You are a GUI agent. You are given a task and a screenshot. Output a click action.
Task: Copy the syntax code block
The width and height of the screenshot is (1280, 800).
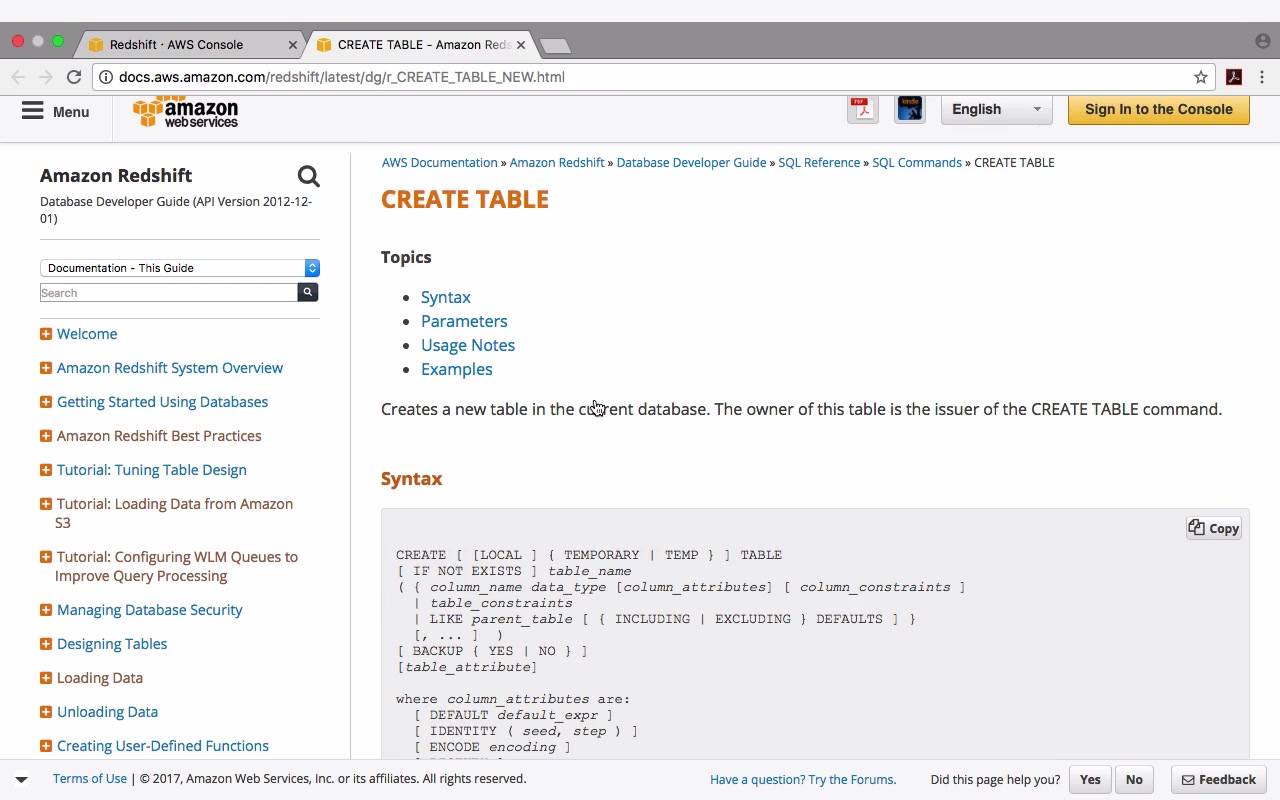click(x=1214, y=528)
